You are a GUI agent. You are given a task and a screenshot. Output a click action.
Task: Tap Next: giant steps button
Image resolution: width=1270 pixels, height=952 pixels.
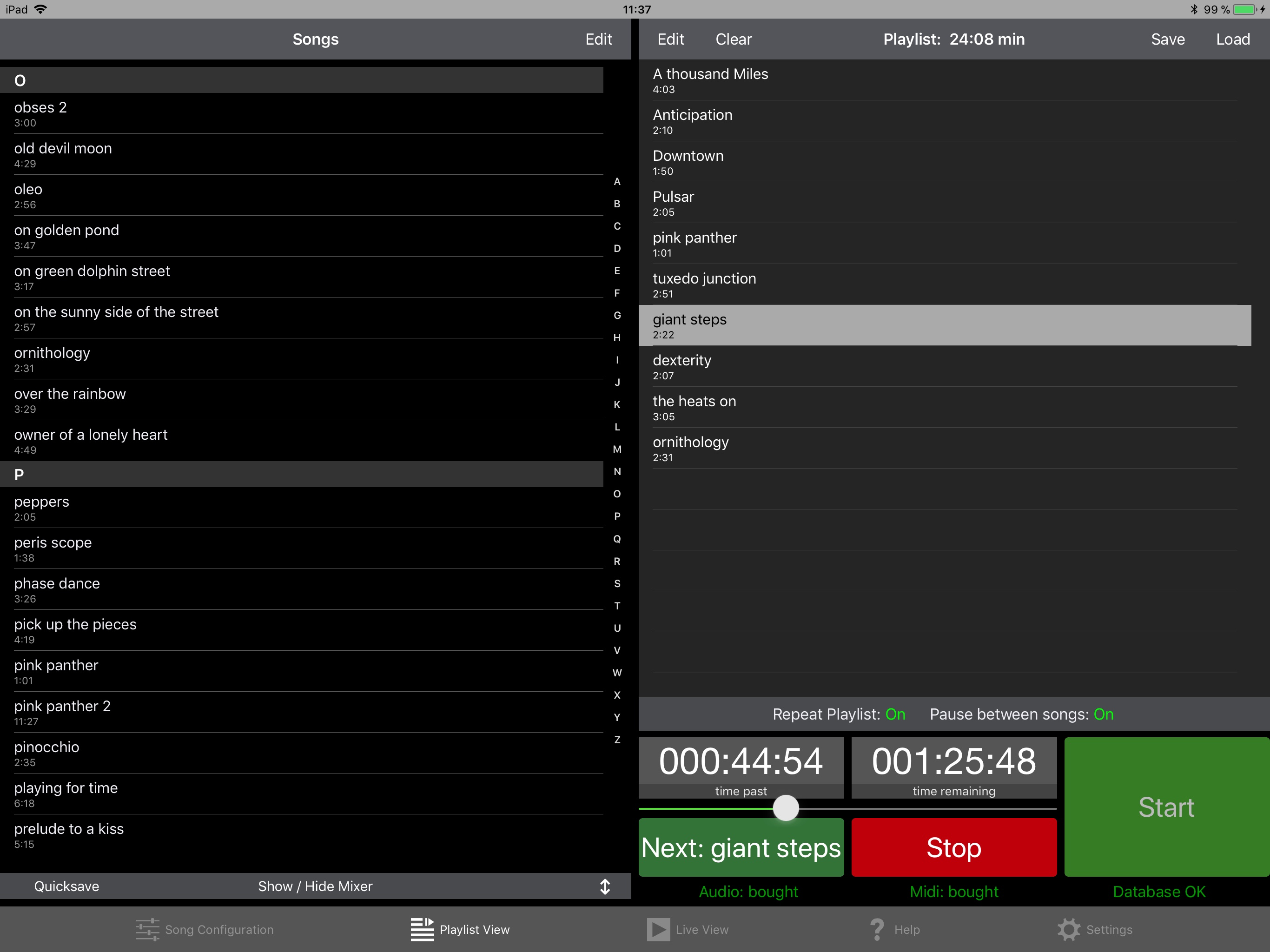coord(741,847)
